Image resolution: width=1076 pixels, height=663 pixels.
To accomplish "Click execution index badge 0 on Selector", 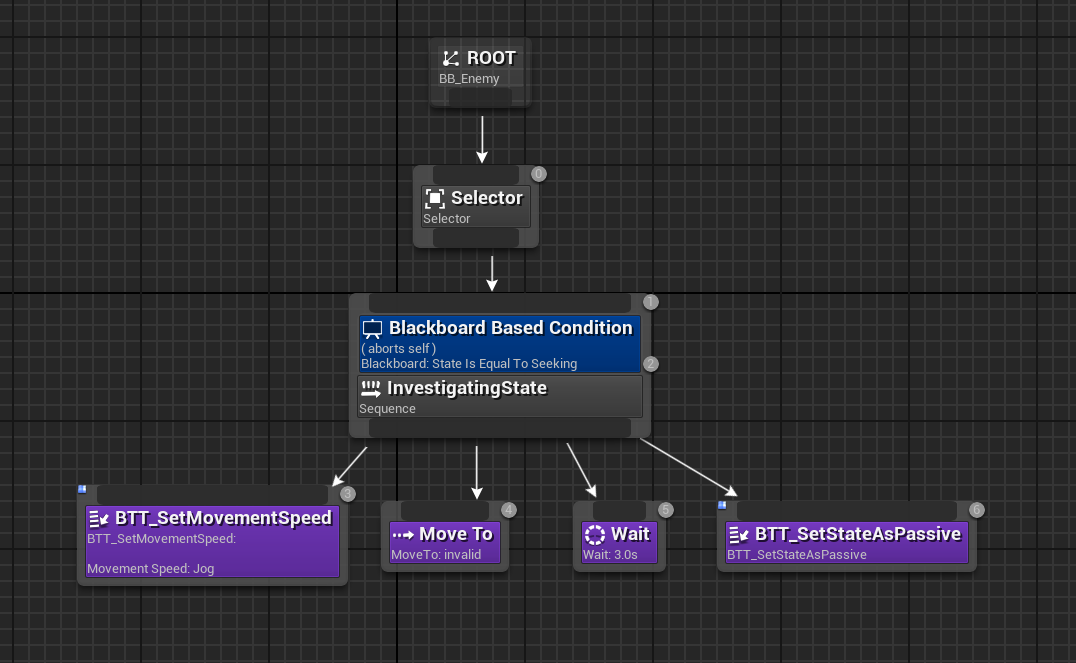I will 539,174.
